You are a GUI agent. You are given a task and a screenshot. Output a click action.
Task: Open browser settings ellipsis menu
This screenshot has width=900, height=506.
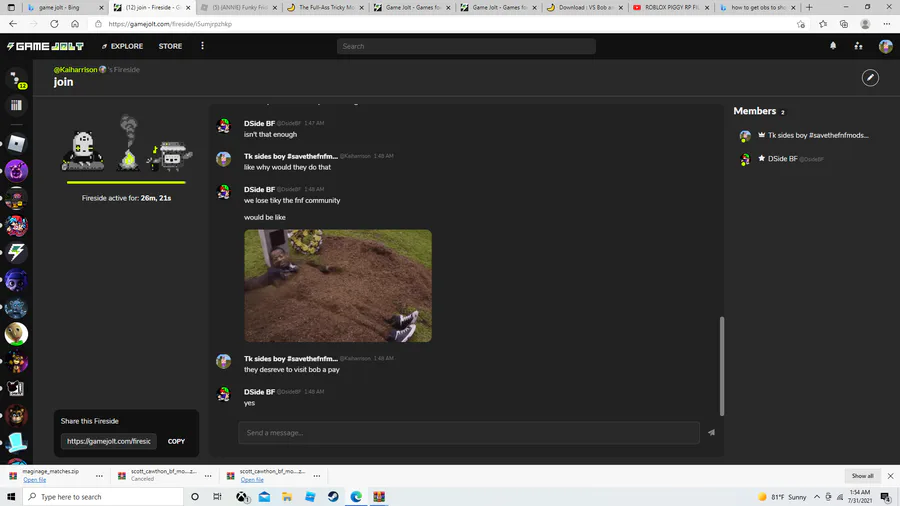tap(887, 24)
